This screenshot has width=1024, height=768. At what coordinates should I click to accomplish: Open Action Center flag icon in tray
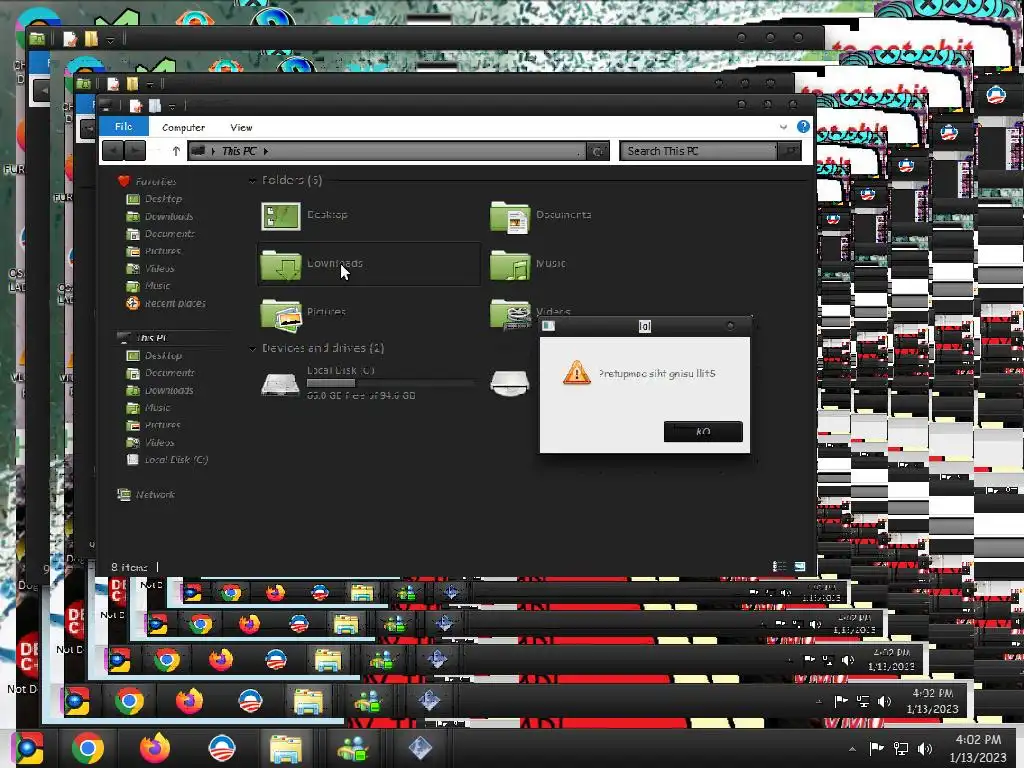(876, 748)
